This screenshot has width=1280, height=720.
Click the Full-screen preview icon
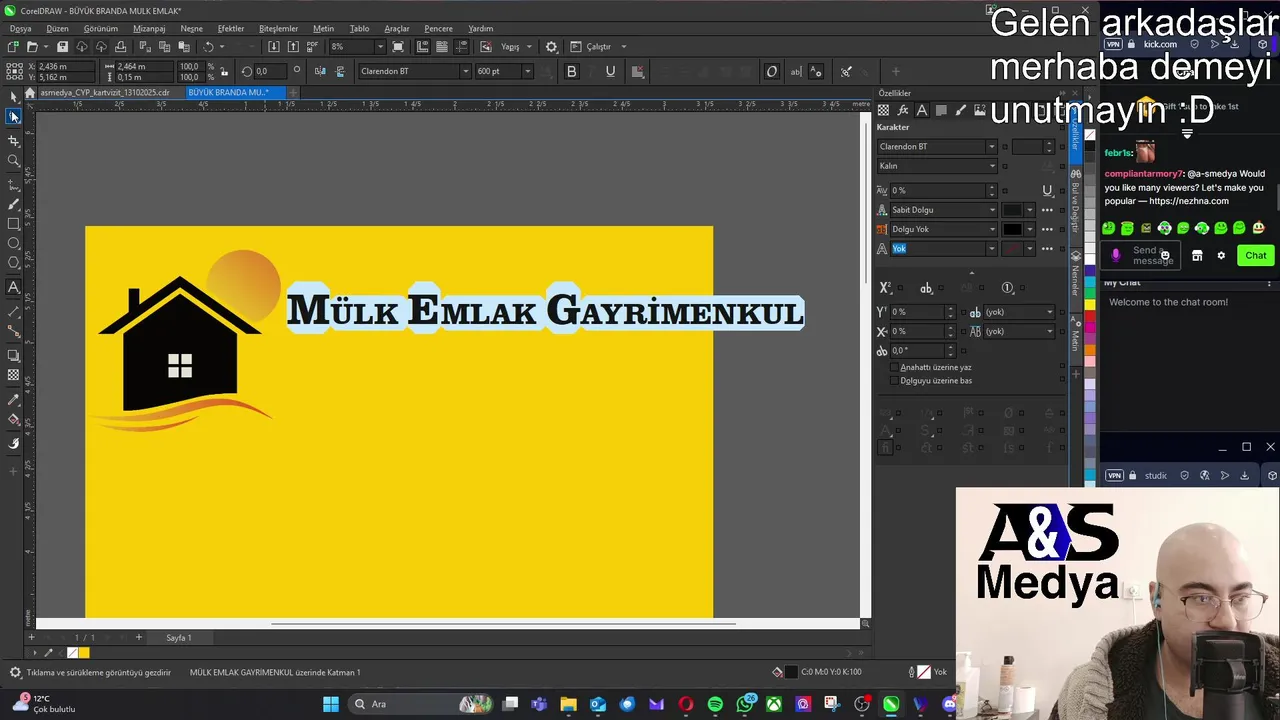click(x=398, y=47)
